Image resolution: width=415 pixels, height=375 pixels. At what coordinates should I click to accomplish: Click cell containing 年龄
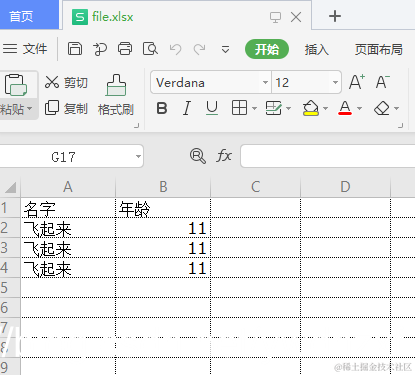tap(163, 208)
